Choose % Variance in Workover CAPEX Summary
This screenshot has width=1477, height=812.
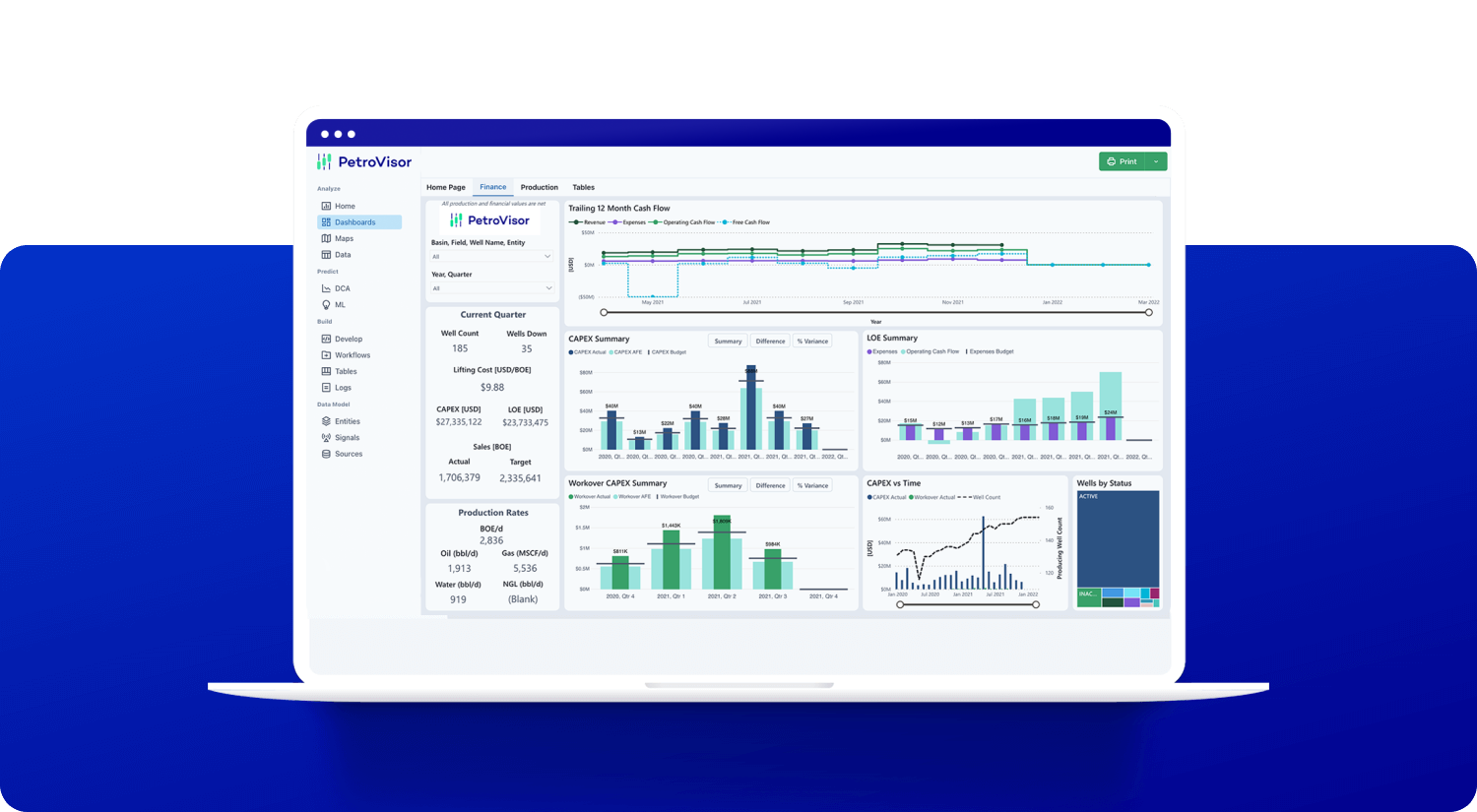point(812,485)
